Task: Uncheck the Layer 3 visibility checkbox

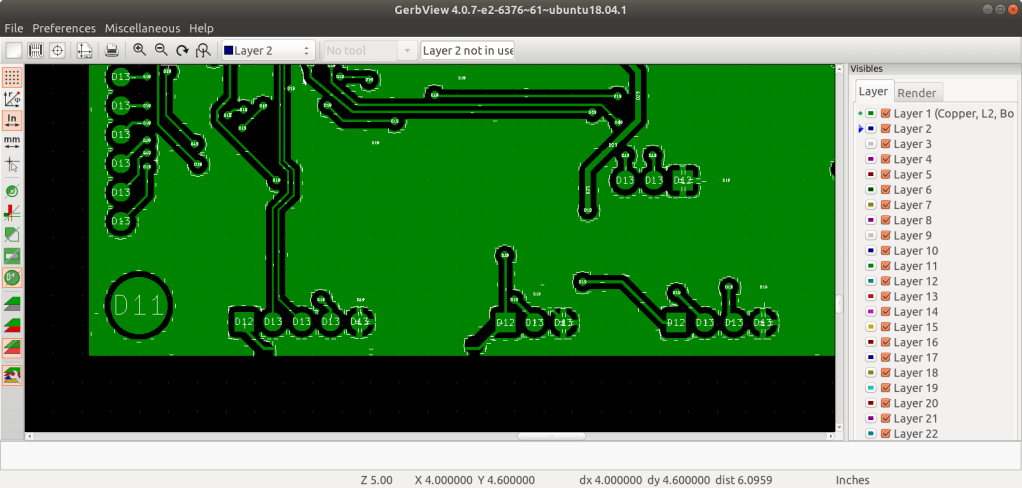Action: 885,145
